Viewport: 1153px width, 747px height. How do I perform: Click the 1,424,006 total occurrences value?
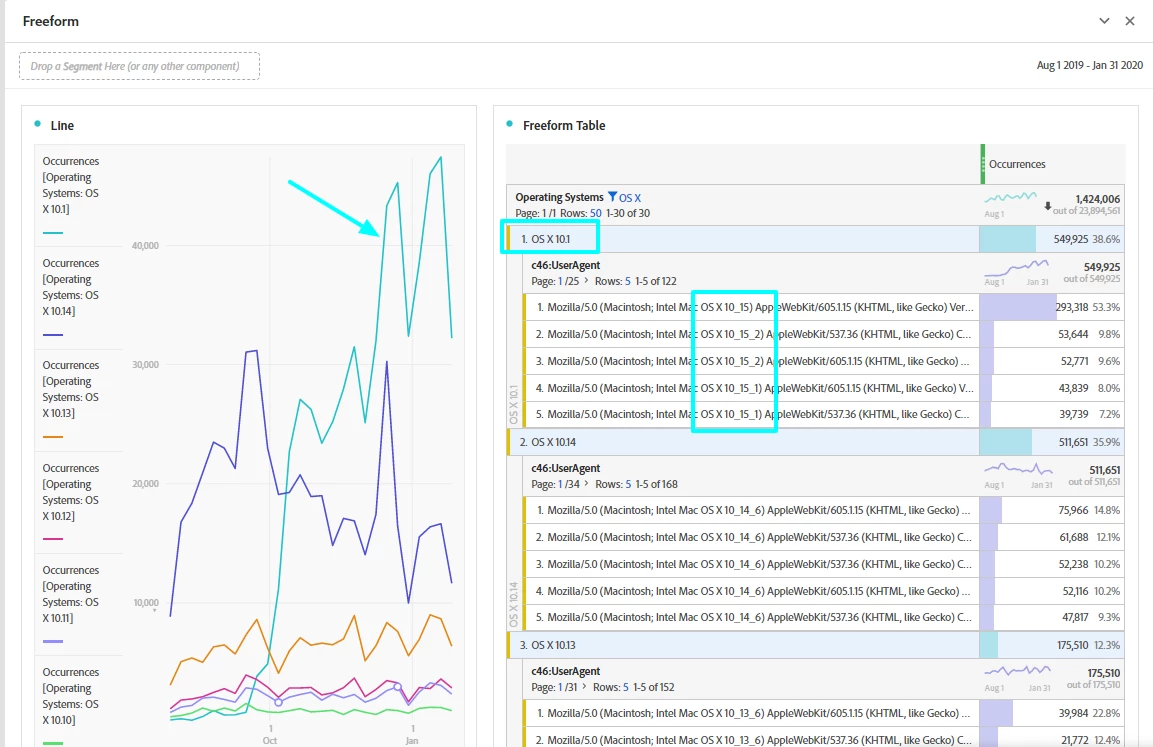(1097, 199)
